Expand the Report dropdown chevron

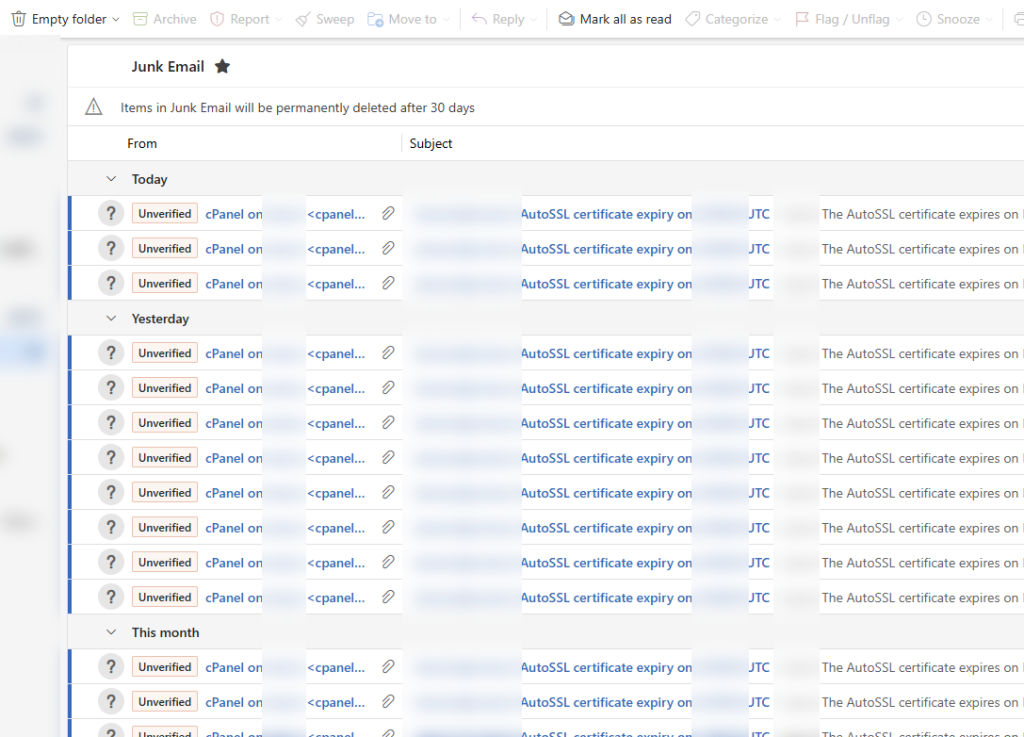click(279, 20)
